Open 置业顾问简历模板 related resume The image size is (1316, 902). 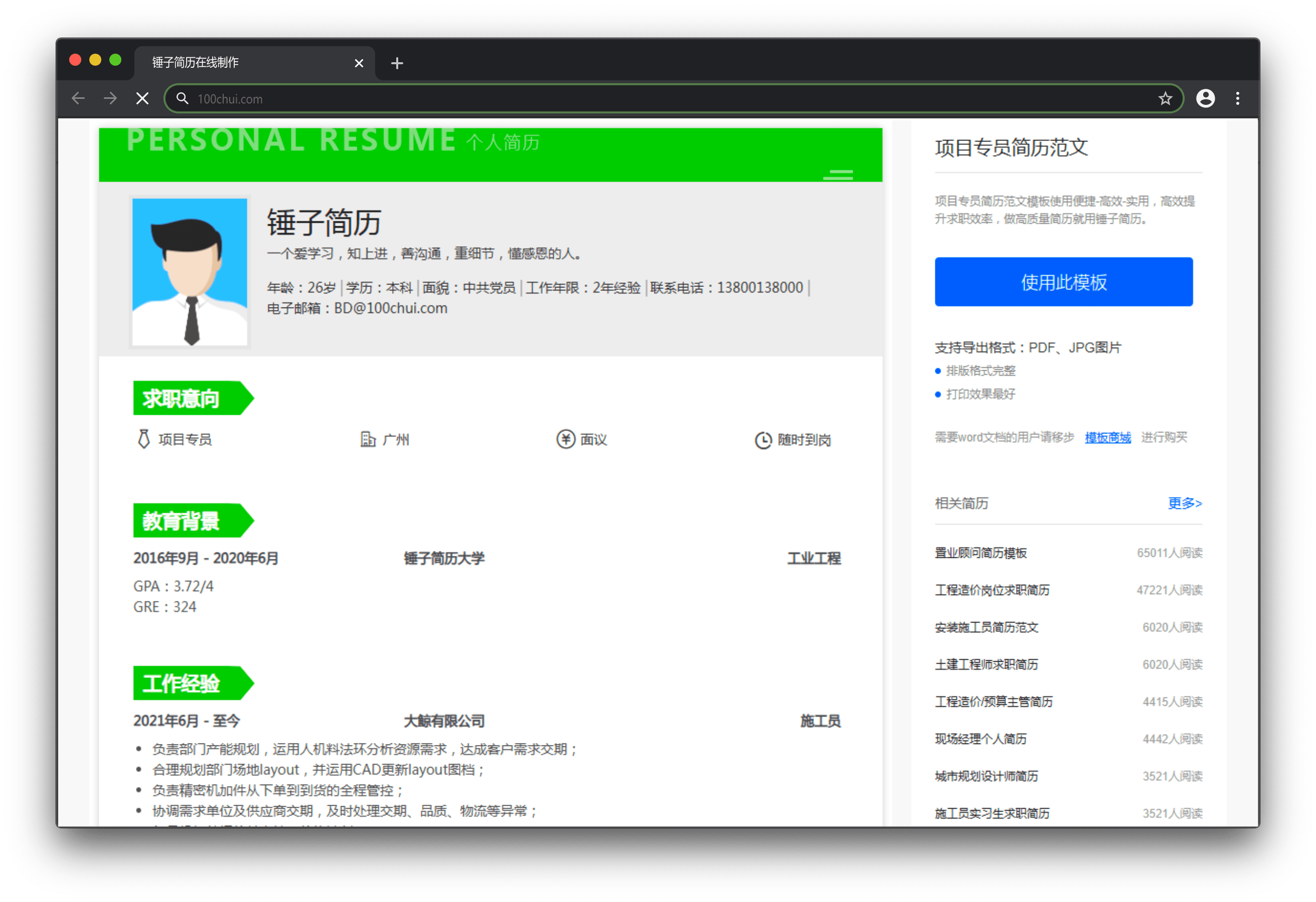(x=980, y=553)
